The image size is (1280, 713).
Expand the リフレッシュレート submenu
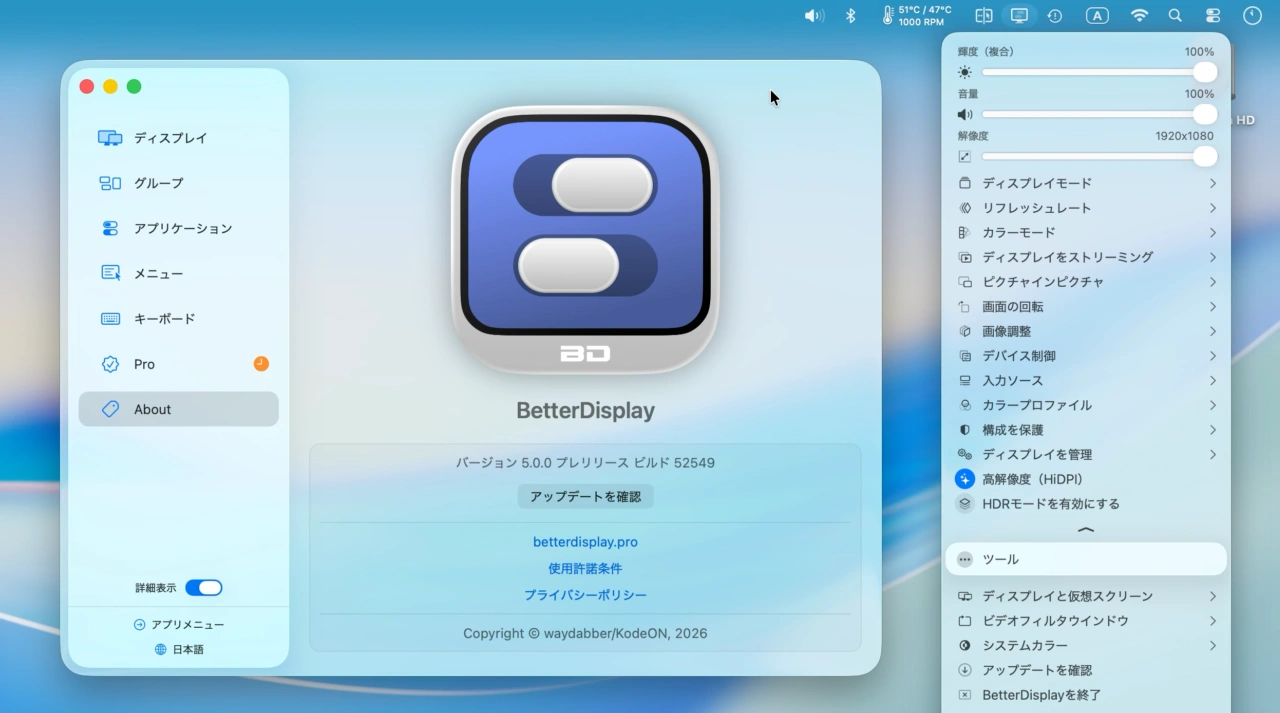(x=1086, y=208)
